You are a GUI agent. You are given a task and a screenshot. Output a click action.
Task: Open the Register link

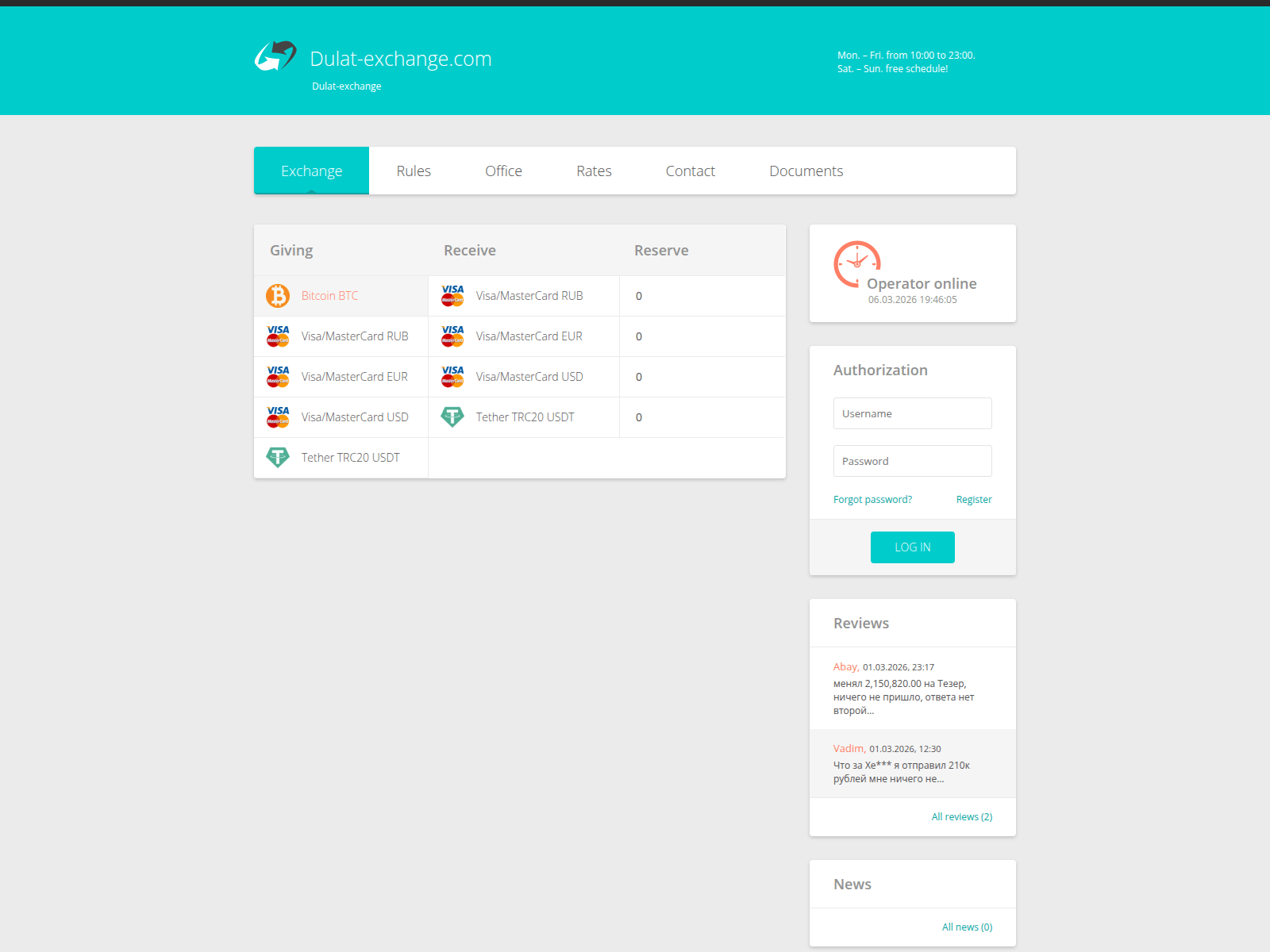tap(974, 499)
